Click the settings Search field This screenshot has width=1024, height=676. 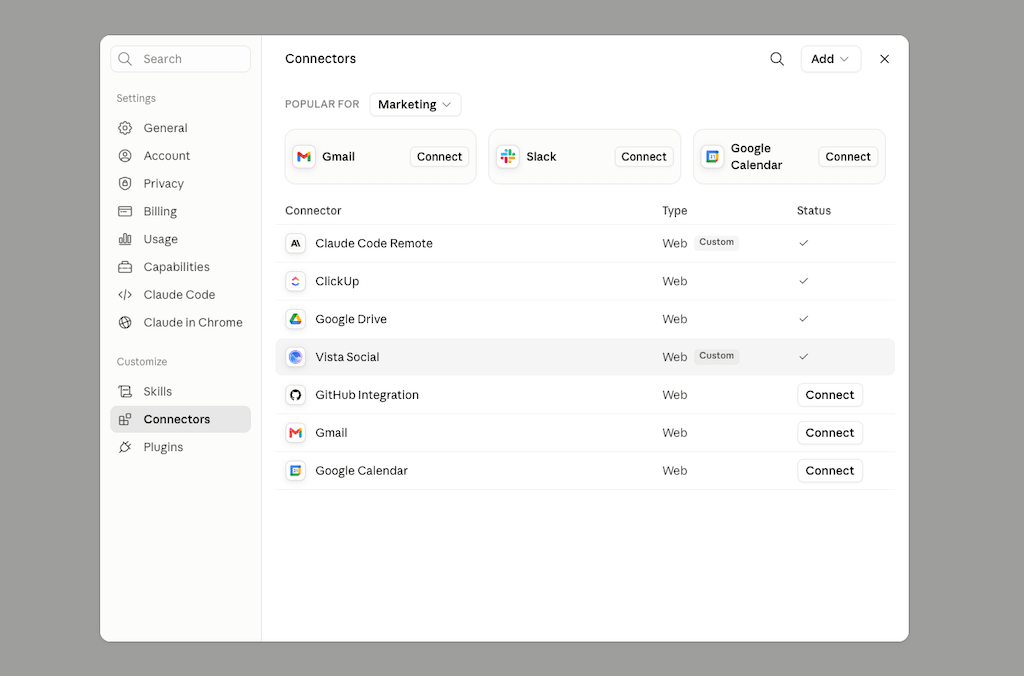click(180, 59)
